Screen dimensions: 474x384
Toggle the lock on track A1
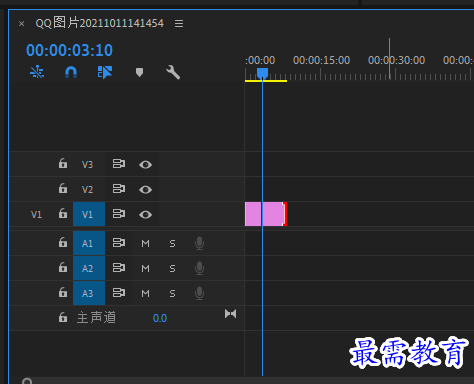(x=63, y=242)
